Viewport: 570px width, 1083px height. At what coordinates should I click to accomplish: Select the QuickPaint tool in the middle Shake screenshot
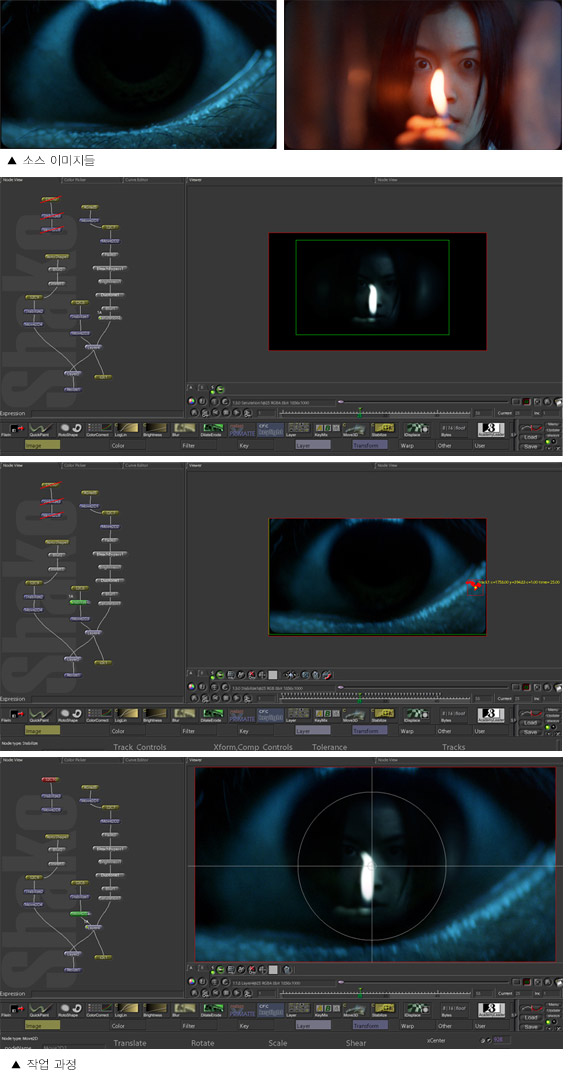(41, 714)
